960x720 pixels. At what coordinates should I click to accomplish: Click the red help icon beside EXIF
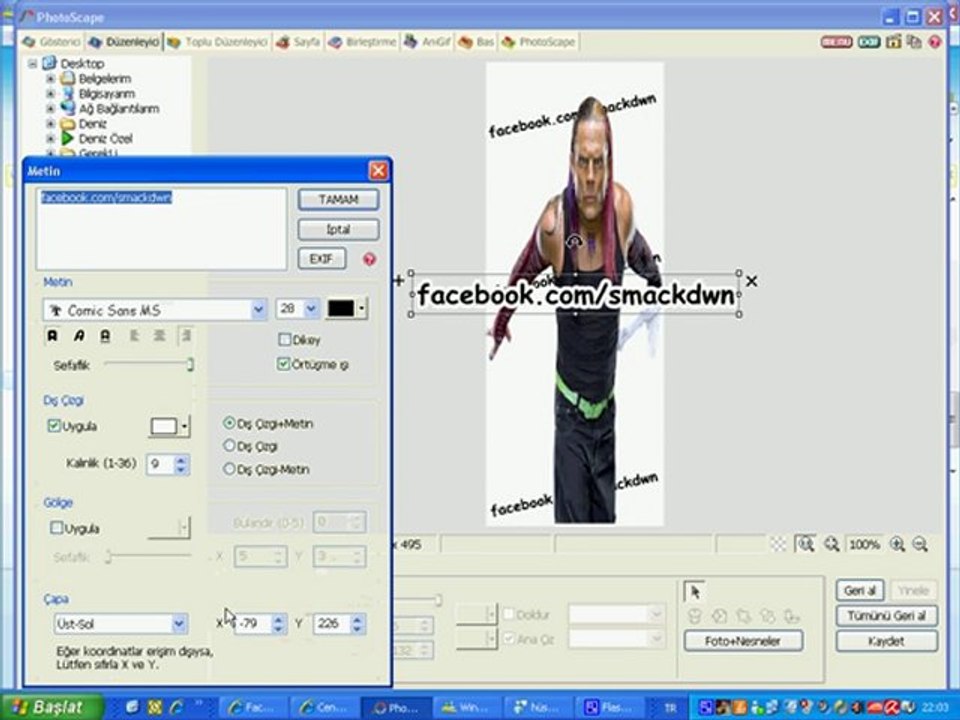[x=369, y=259]
